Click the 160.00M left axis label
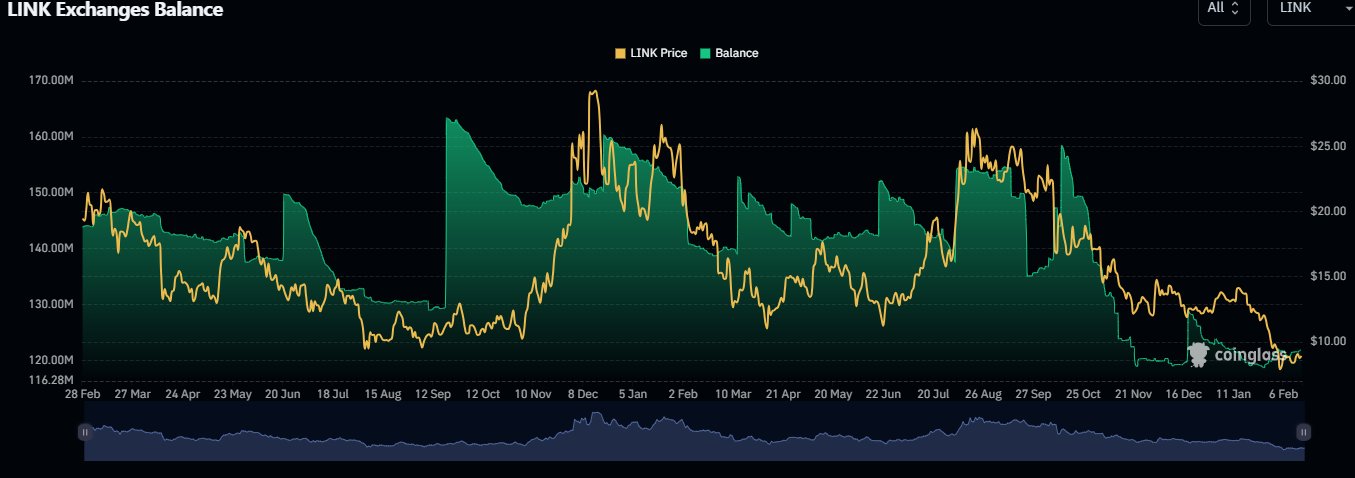Viewport: 1355px width, 478px height. [x=52, y=136]
